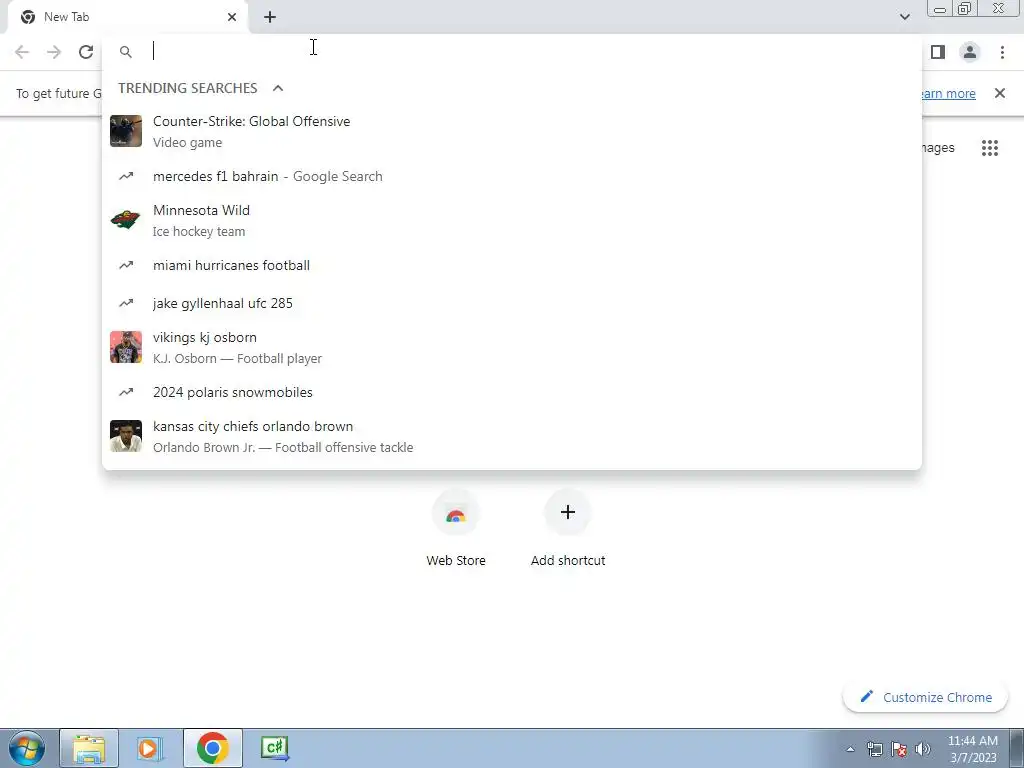Screen dimensions: 1024x768
Task: Close the New Tab tab
Action: point(232,17)
